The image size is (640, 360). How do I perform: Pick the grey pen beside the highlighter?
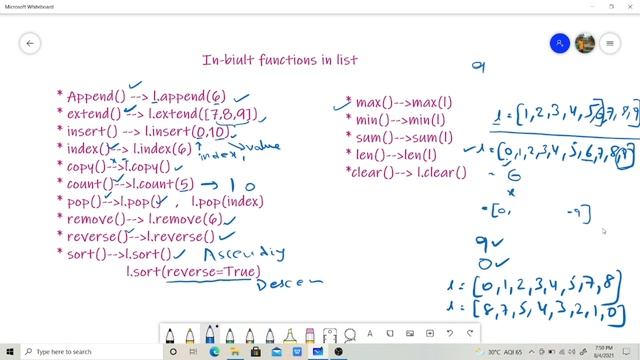coord(270,335)
